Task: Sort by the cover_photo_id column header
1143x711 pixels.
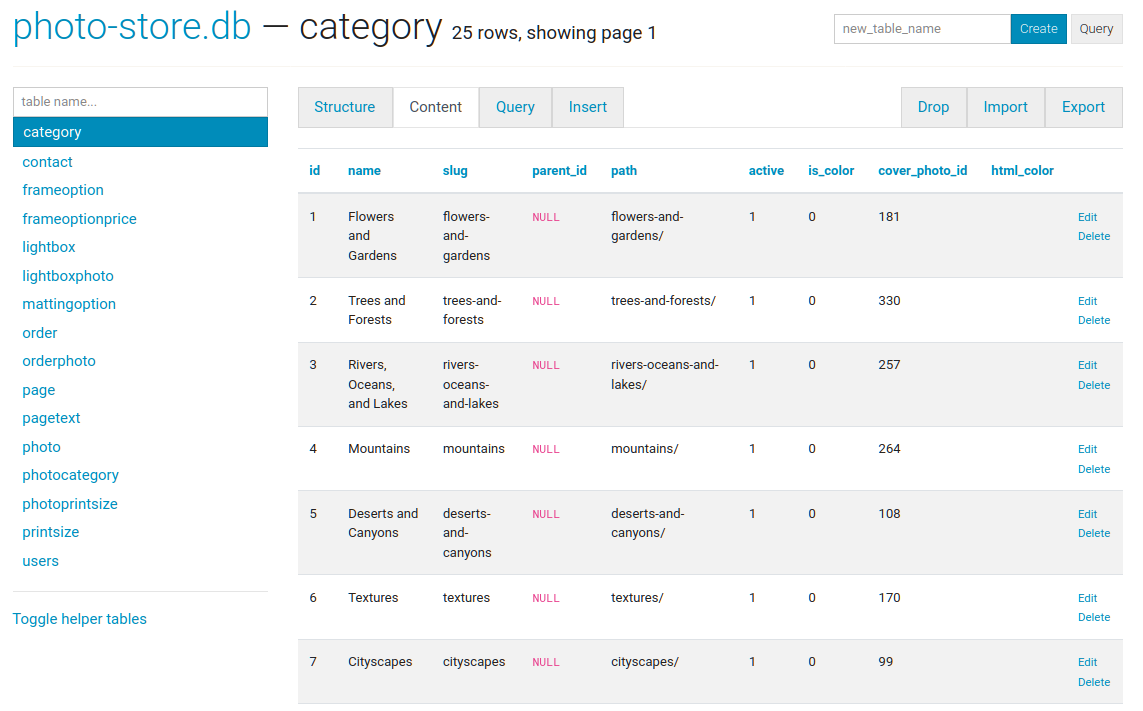Action: pyautogui.click(x=922, y=171)
